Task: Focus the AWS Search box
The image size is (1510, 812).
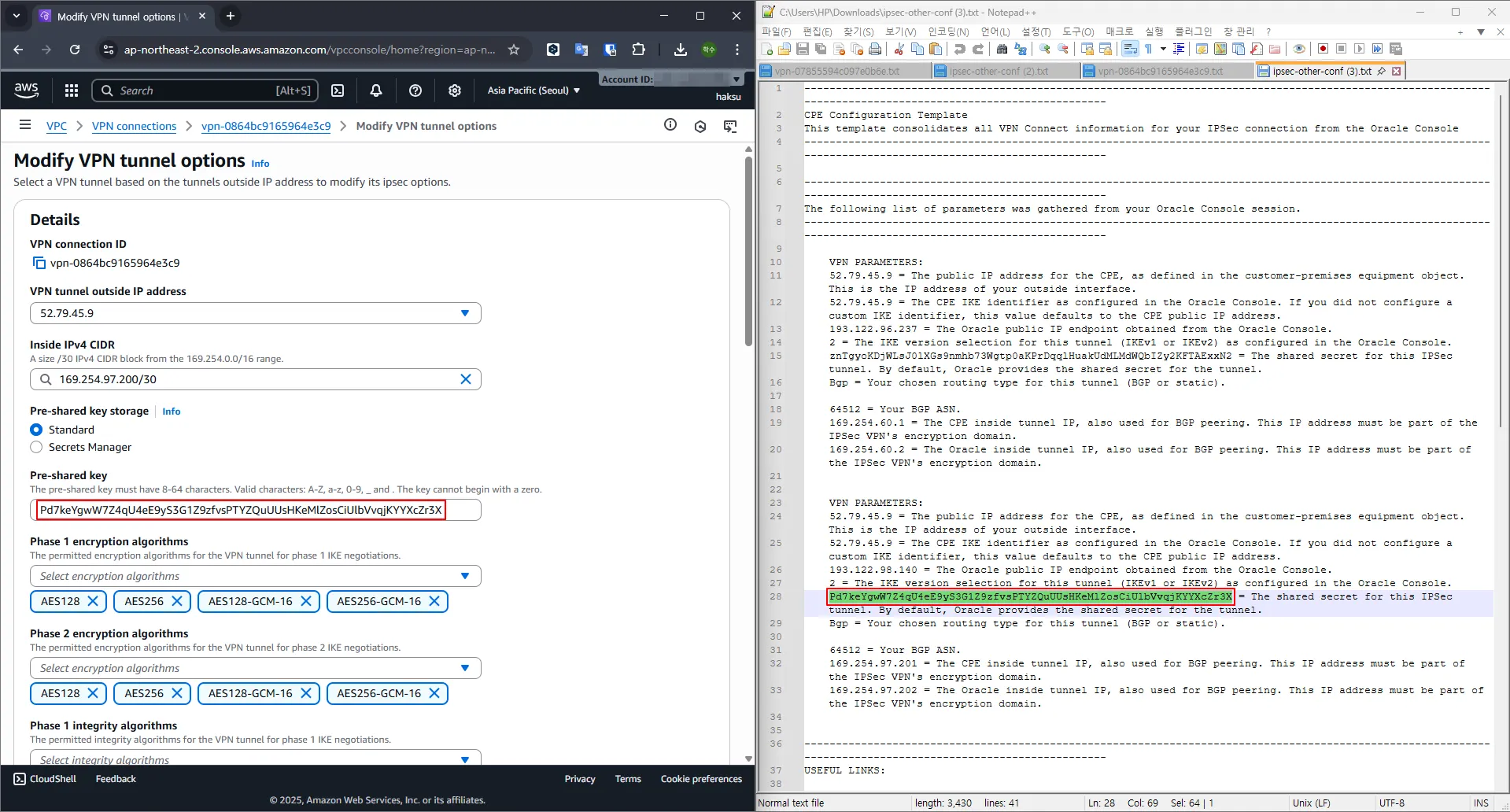Action: pyautogui.click(x=205, y=90)
